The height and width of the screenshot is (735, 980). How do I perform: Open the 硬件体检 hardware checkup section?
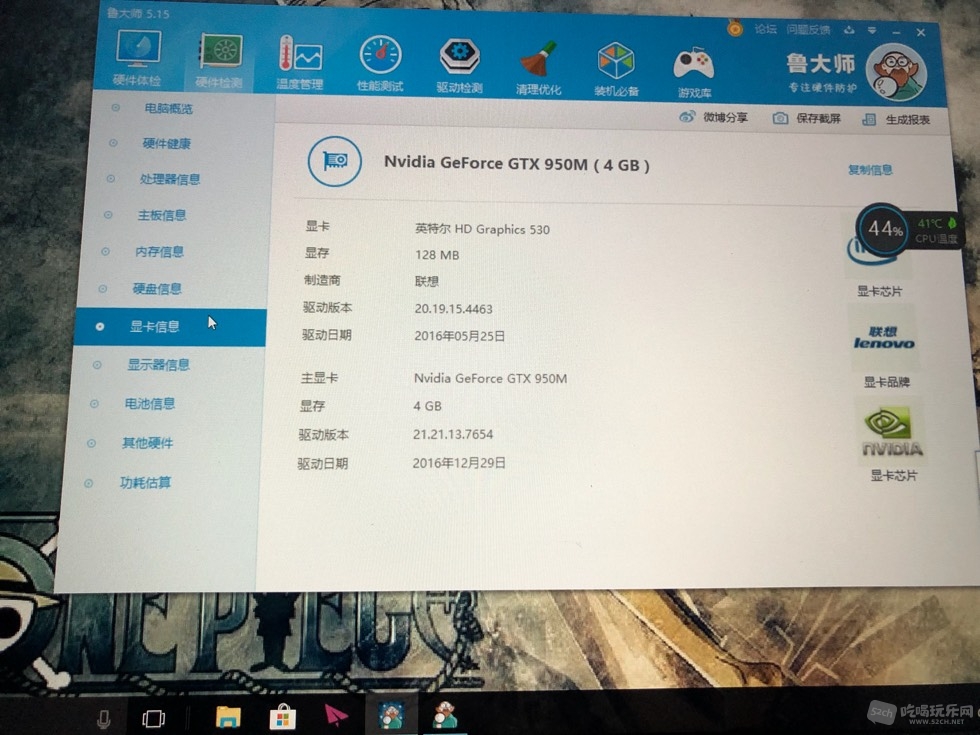tap(138, 58)
